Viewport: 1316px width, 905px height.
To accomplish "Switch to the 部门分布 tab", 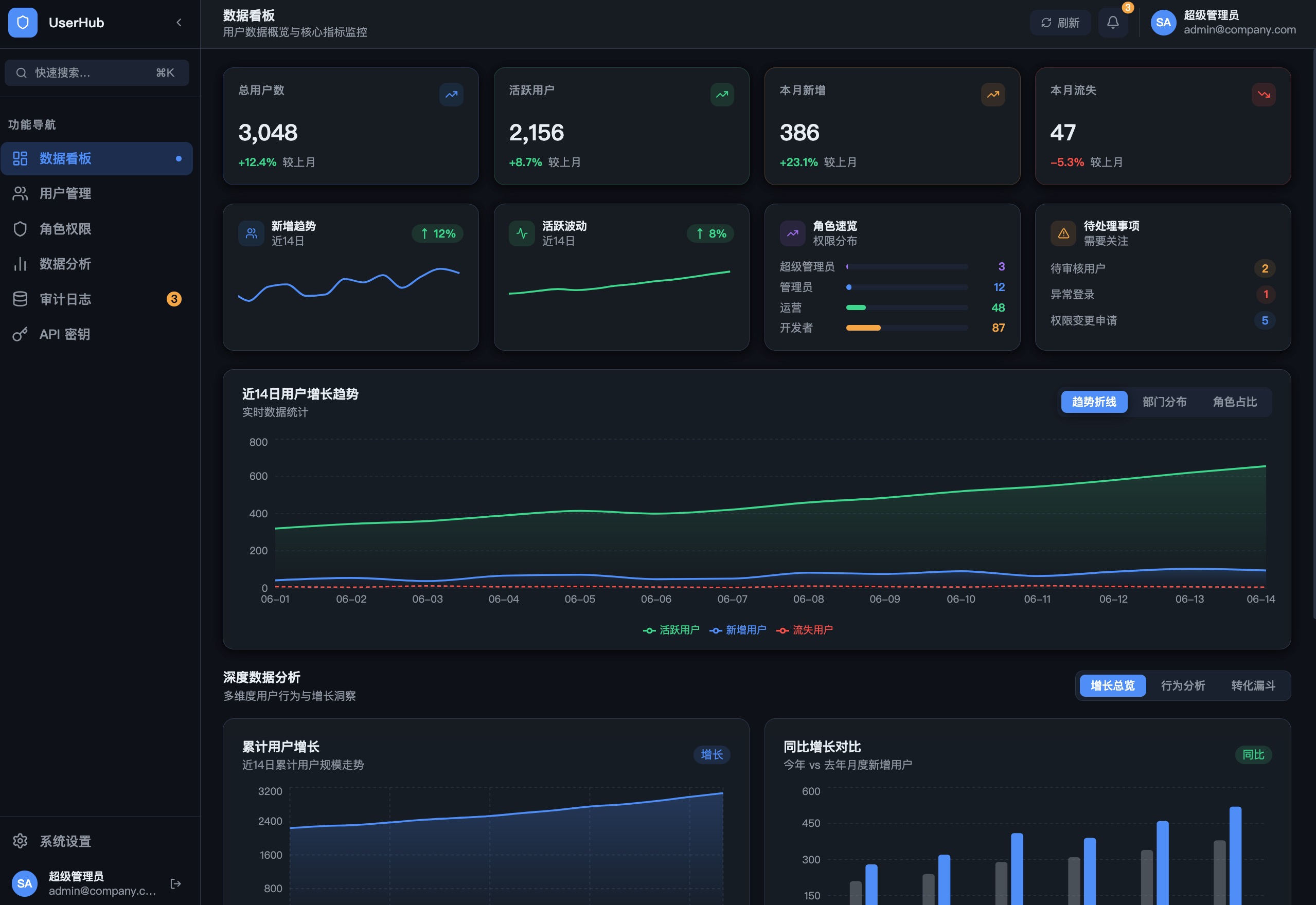I will point(1165,402).
